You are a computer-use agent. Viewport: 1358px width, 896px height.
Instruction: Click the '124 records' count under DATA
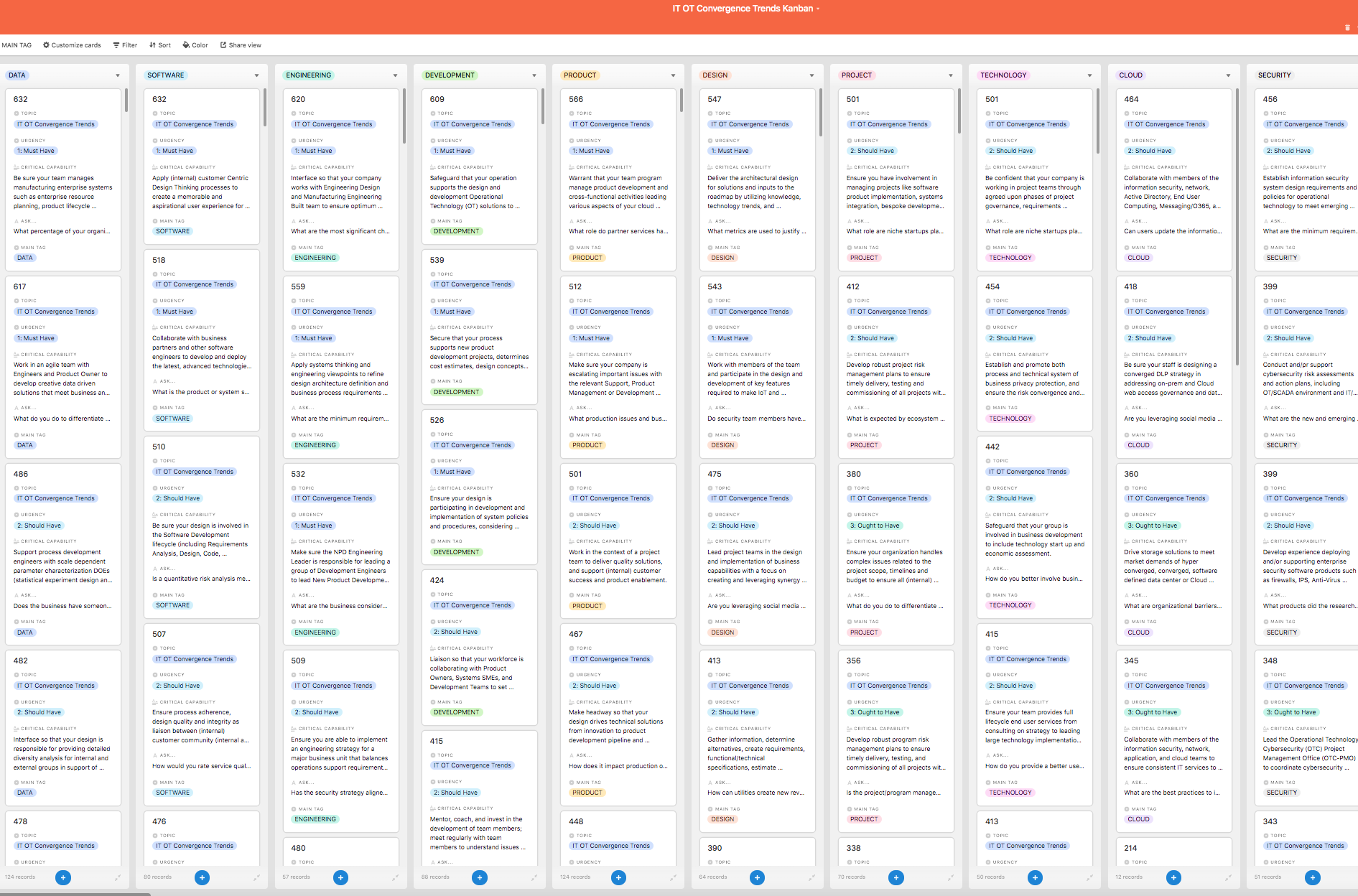[x=20, y=877]
